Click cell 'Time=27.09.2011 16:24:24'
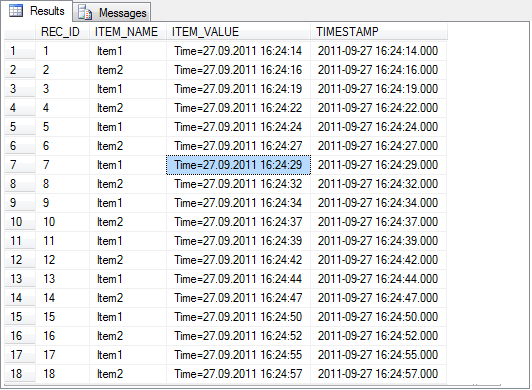Screen dimensions: 532x390 point(239,127)
